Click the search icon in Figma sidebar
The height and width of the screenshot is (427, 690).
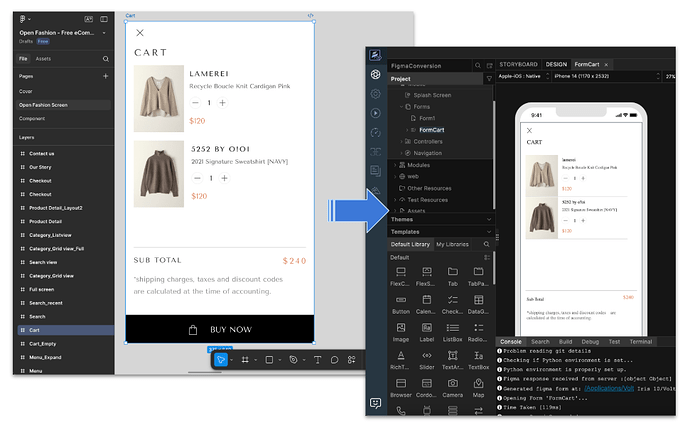point(106,59)
